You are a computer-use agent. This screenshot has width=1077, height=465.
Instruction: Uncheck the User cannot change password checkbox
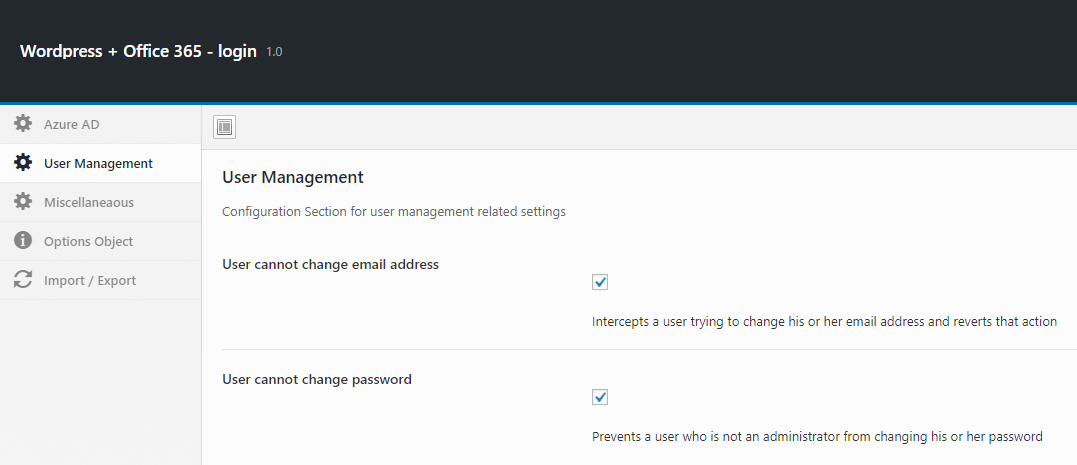[600, 397]
